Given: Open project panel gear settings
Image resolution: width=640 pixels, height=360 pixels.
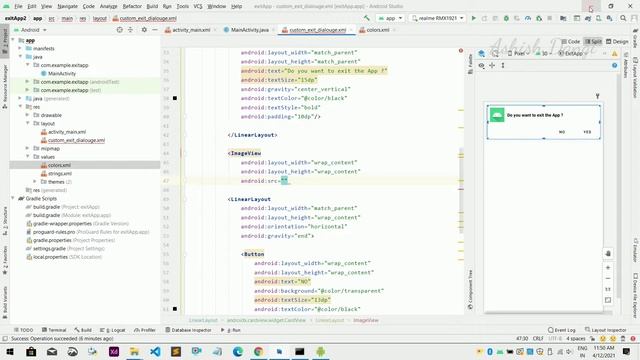Looking at the screenshot, I should (x=144, y=30).
